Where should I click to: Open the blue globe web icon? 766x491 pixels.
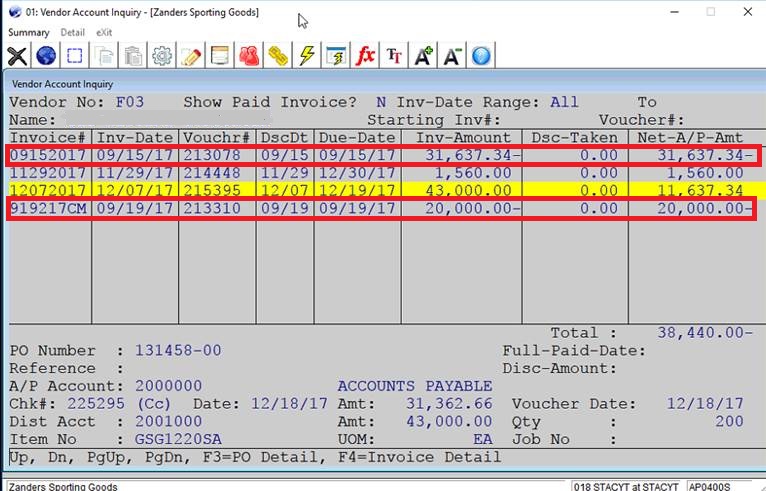coord(46,56)
